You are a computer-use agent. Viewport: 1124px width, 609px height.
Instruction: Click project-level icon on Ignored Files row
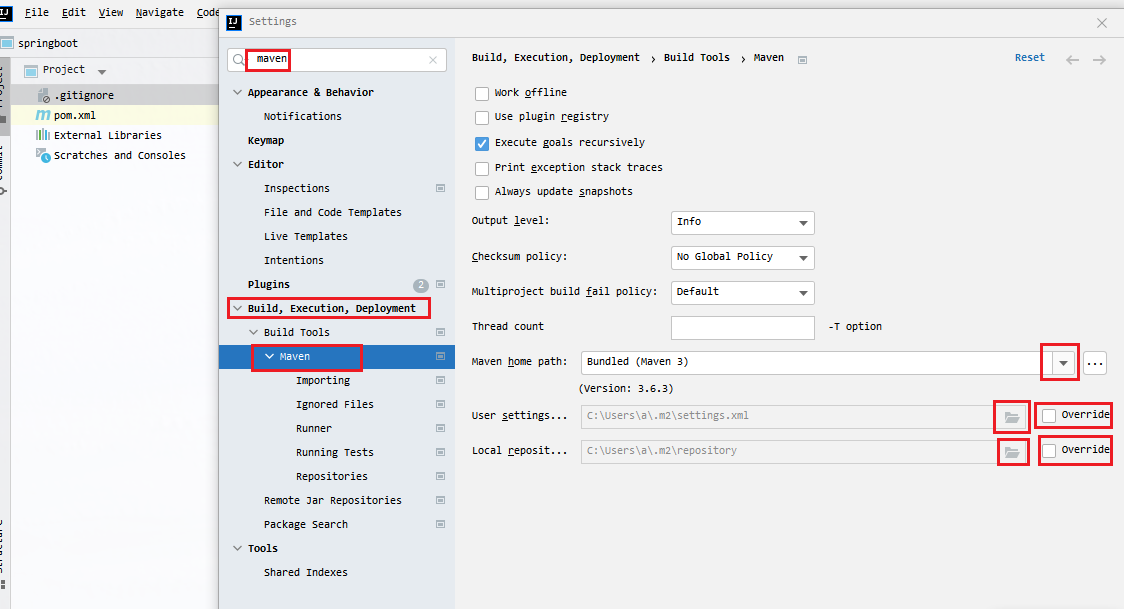coord(440,404)
